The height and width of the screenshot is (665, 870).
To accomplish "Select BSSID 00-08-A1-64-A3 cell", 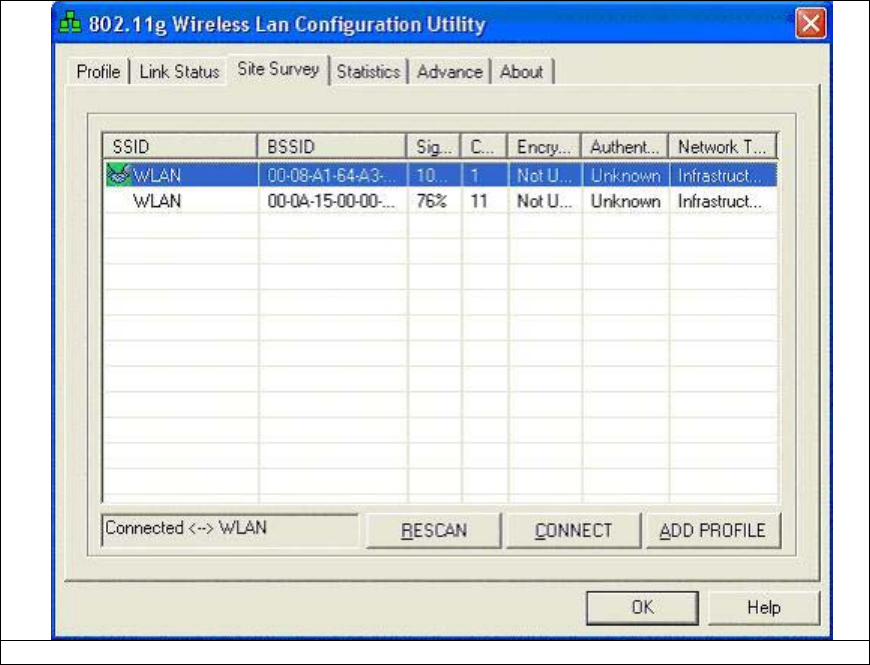I will [332, 175].
